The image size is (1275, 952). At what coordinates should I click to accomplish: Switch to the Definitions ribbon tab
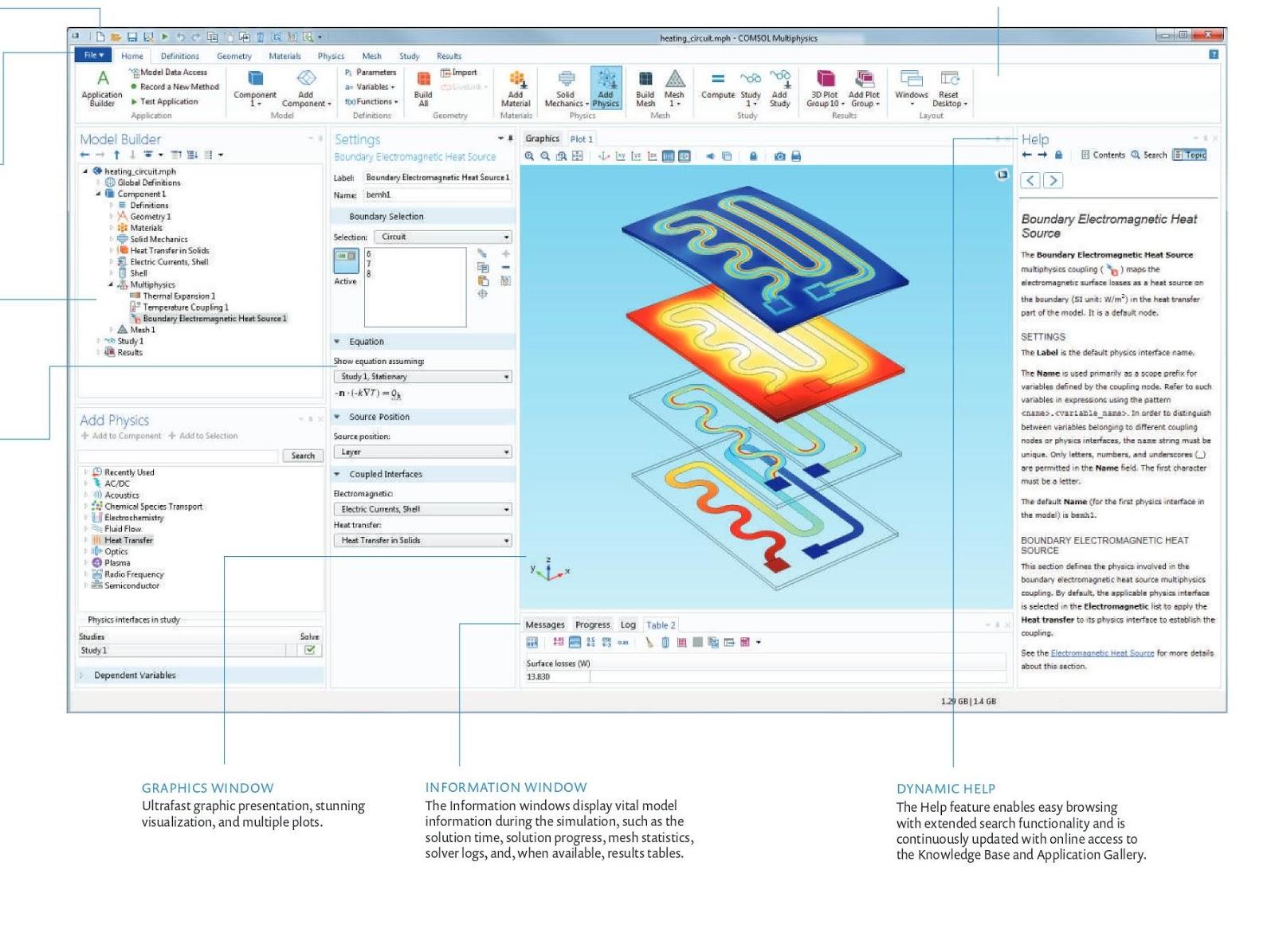pos(180,56)
